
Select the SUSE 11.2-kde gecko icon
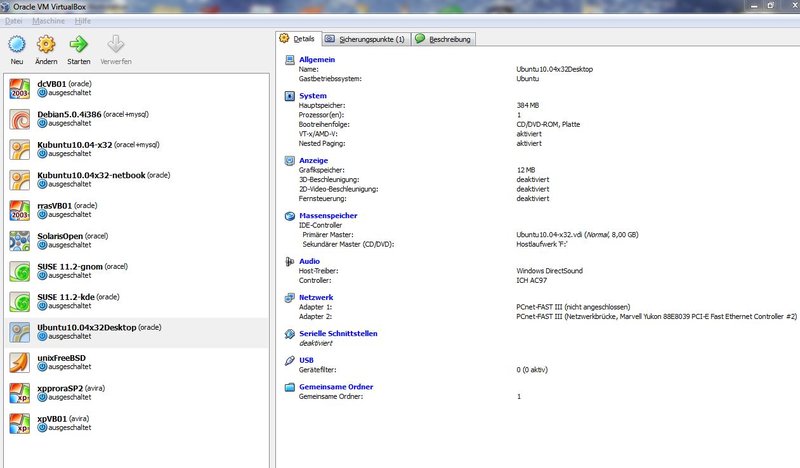(20, 302)
